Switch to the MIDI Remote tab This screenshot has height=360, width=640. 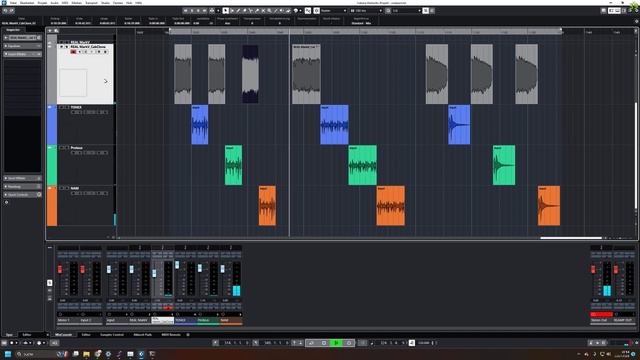tap(171, 335)
